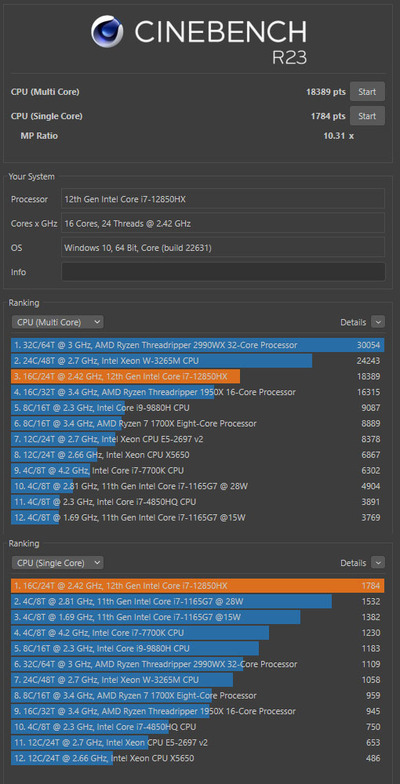Screen dimensions: 400x784
Task: Select Ryzen 7 1700X single core row 959
Action: click(198, 696)
